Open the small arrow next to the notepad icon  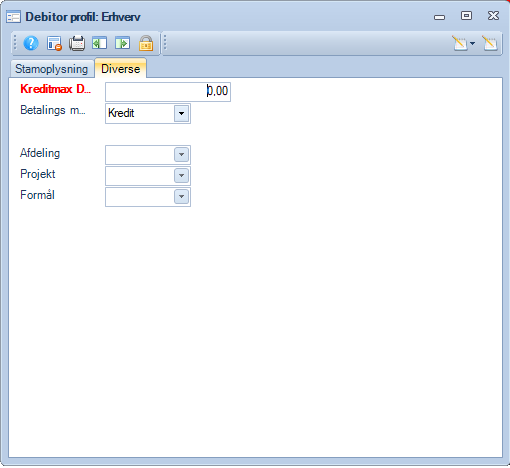(x=472, y=43)
